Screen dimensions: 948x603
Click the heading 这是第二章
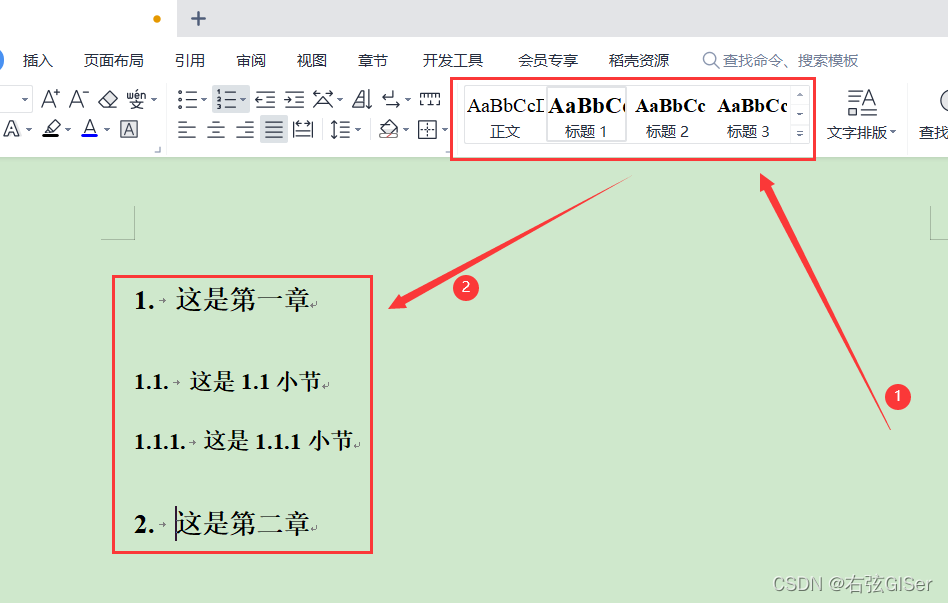243,524
